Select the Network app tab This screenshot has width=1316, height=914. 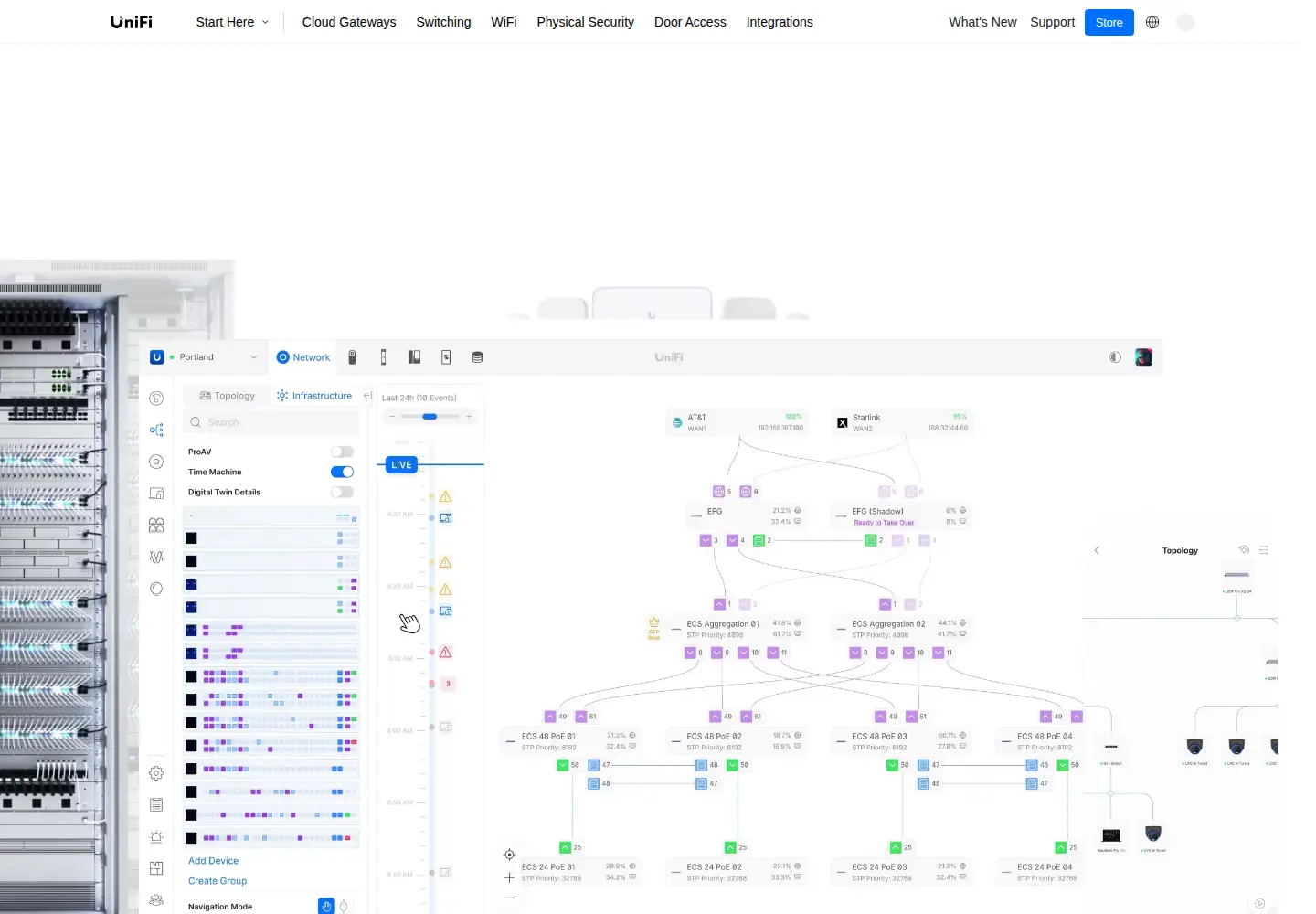coord(303,357)
